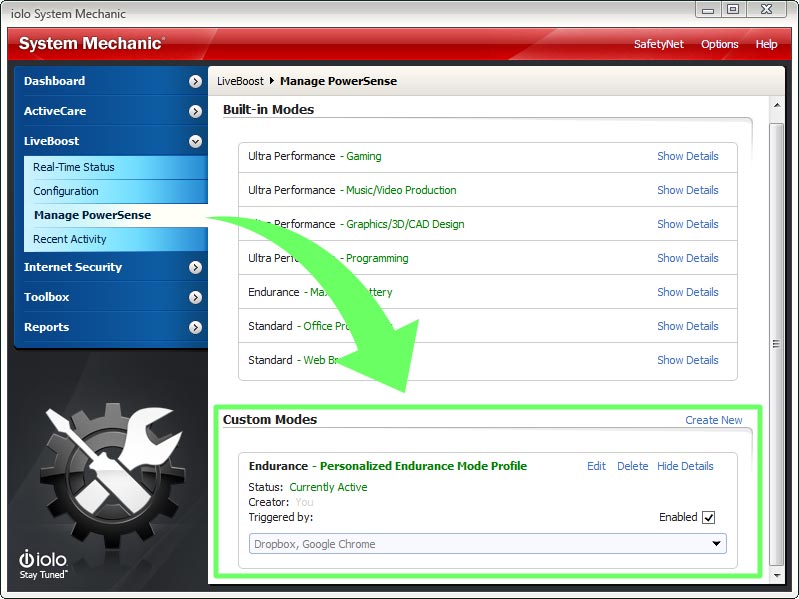
Task: Open Internet Security in the sidebar
Action: (x=73, y=267)
